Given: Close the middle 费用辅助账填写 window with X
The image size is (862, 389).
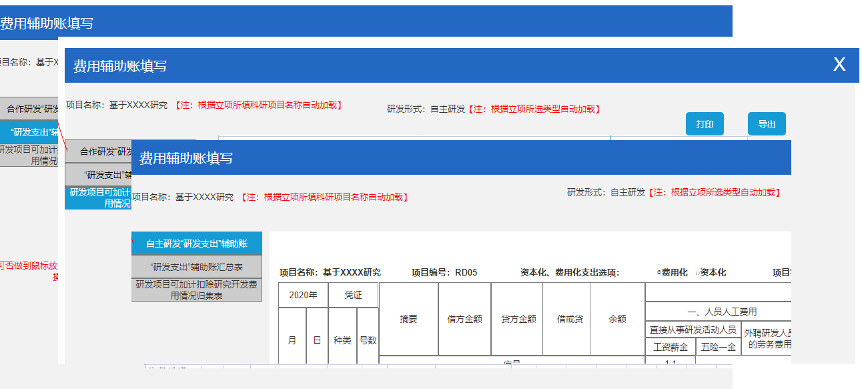Looking at the screenshot, I should pos(839,65).
